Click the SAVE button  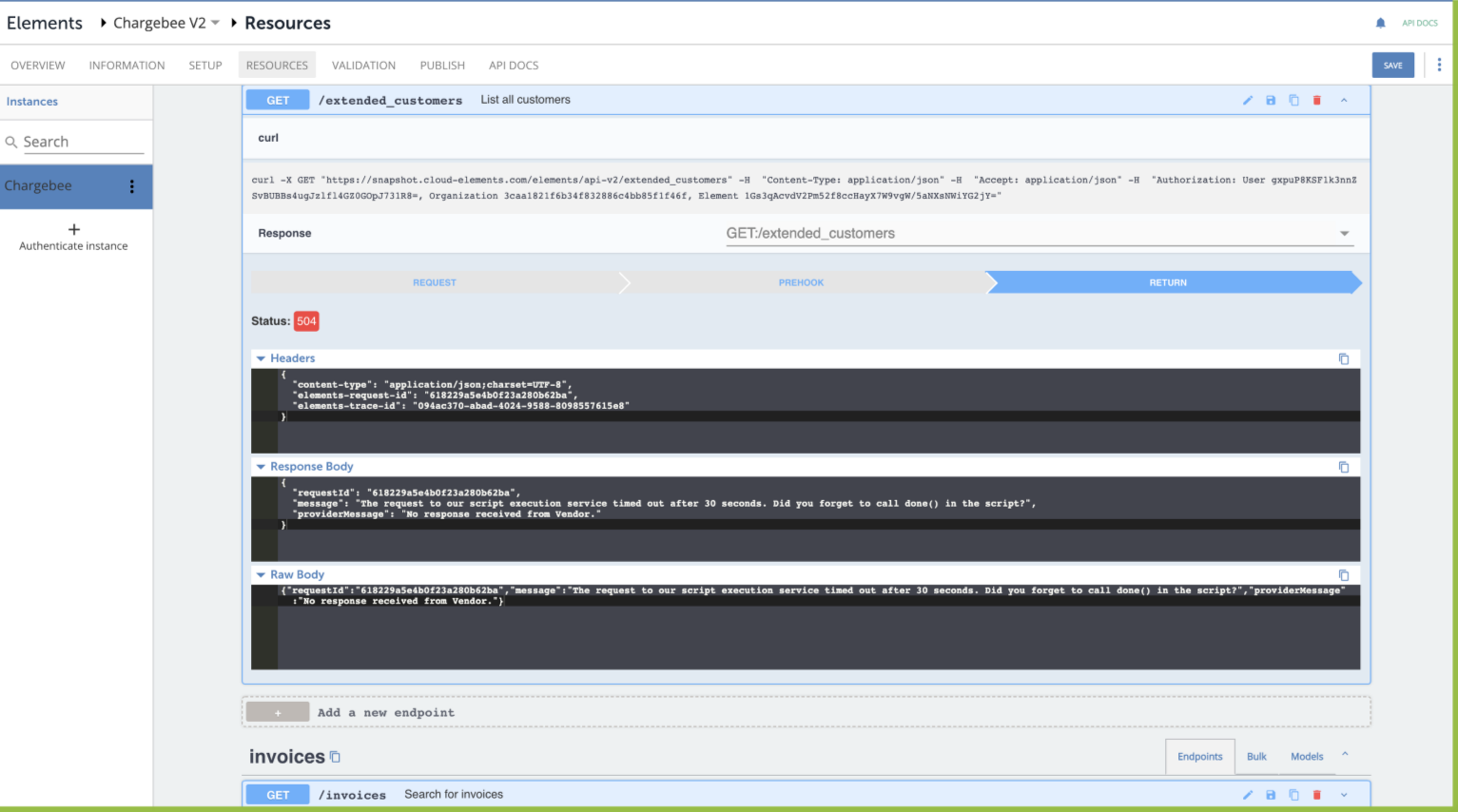point(1392,65)
